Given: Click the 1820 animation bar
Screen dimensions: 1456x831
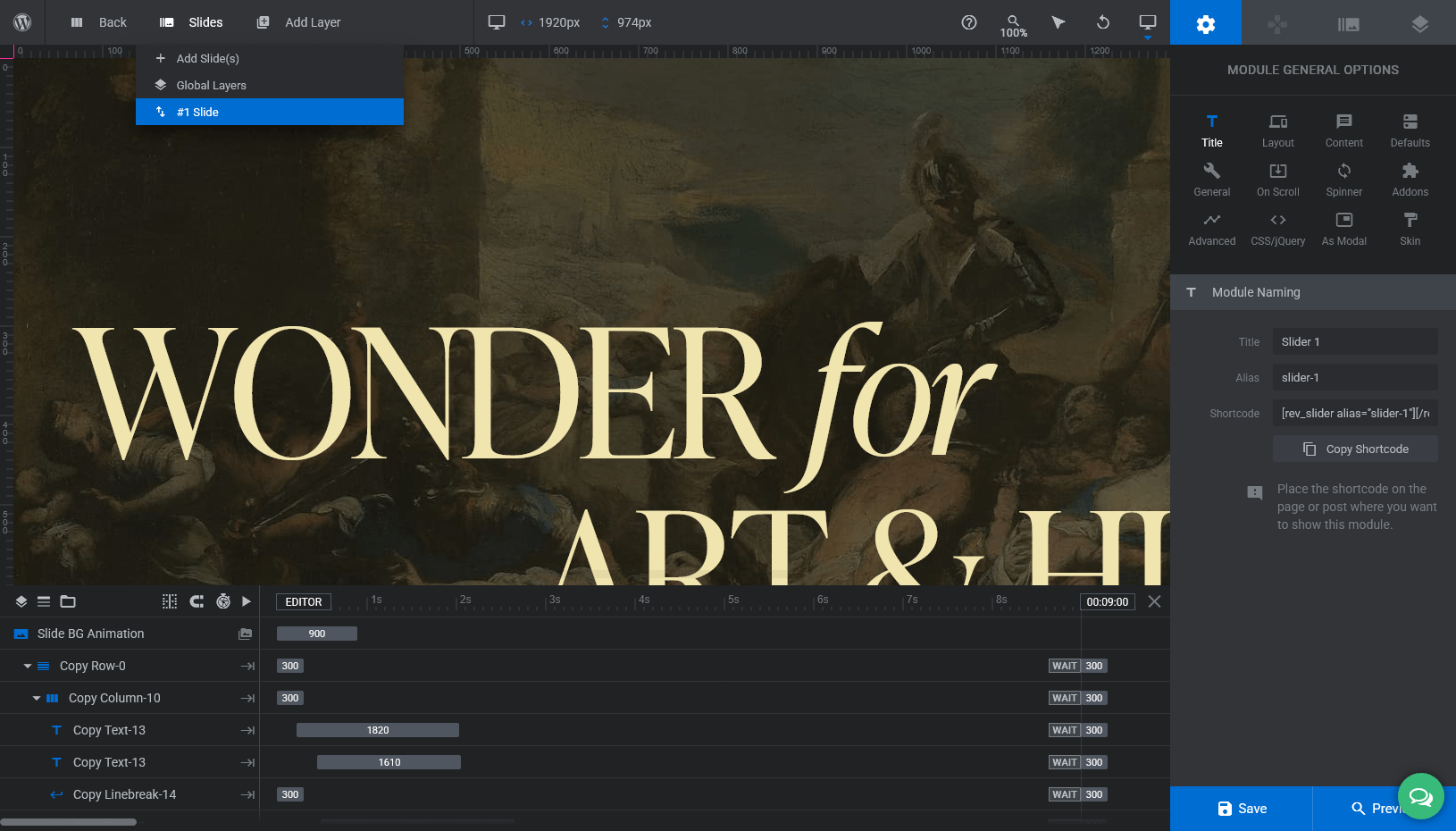Looking at the screenshot, I should [x=378, y=730].
